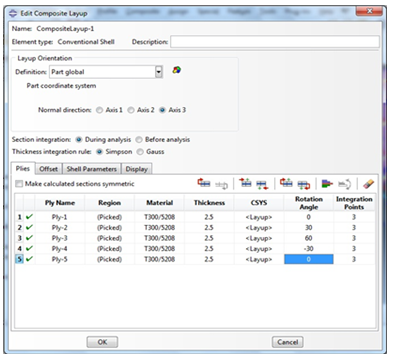Click the Ply-5 name cell
The image size is (393, 360).
click(60, 259)
